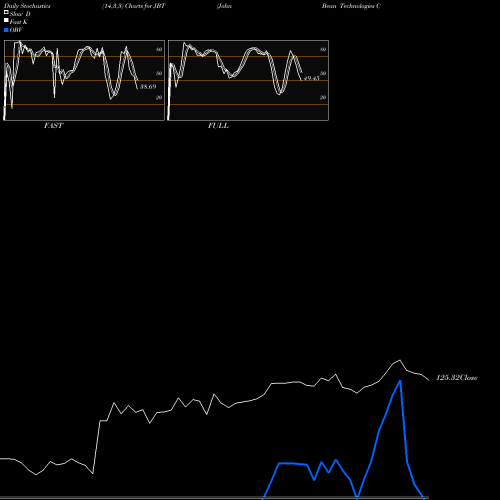500x500 pixels.
Task: Click the 20 axis label in FAST chart
Action: tap(159, 97)
